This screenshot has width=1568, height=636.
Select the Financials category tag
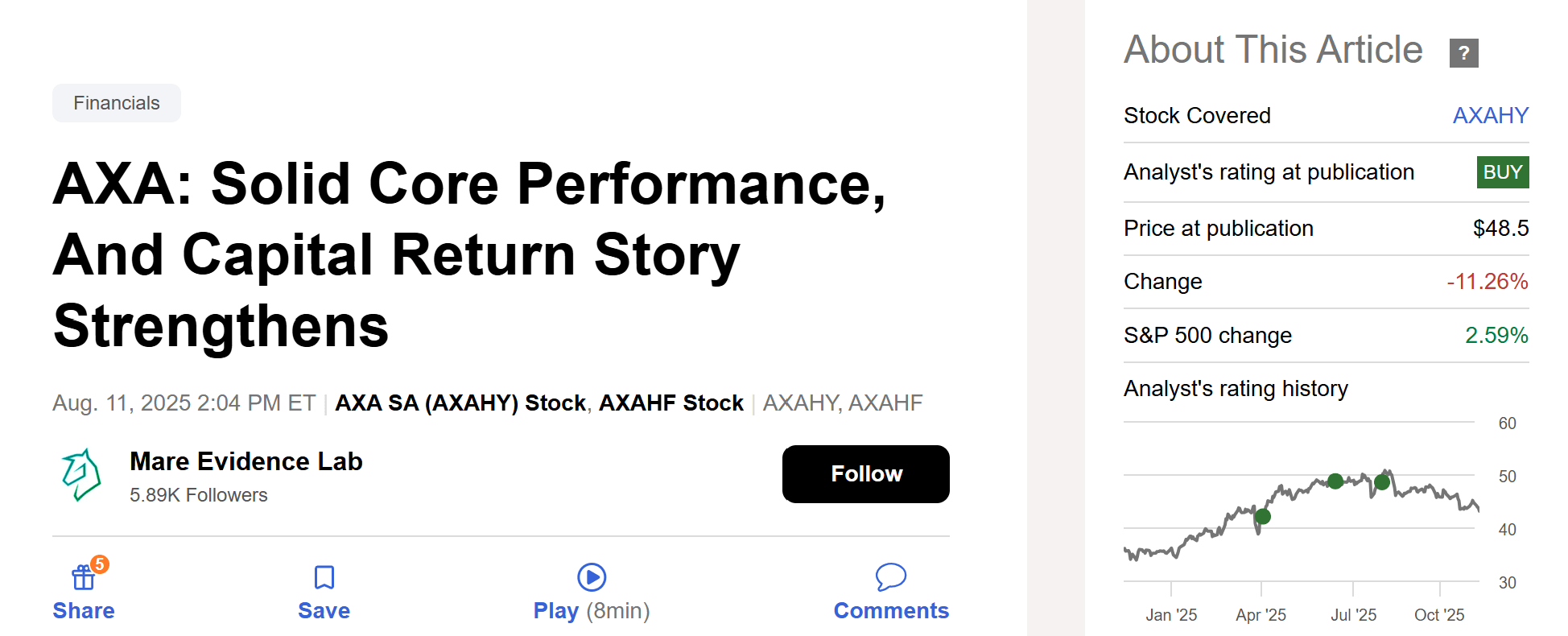point(116,102)
